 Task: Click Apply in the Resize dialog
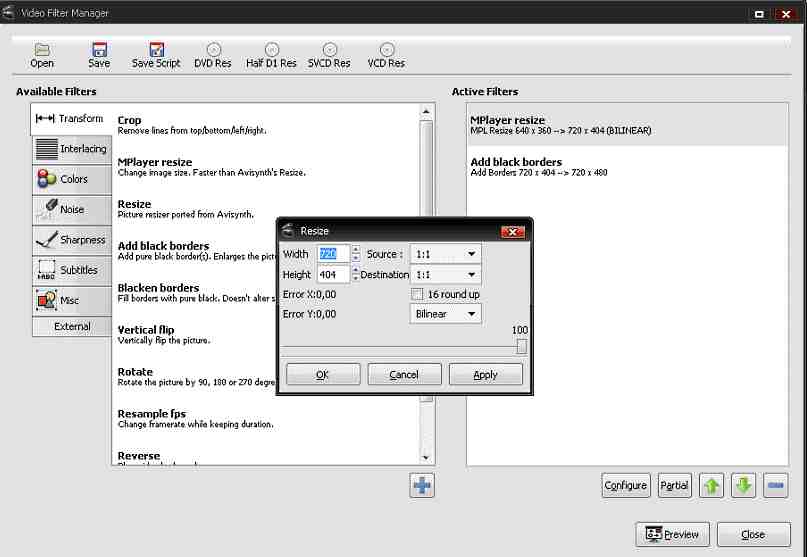pos(485,375)
